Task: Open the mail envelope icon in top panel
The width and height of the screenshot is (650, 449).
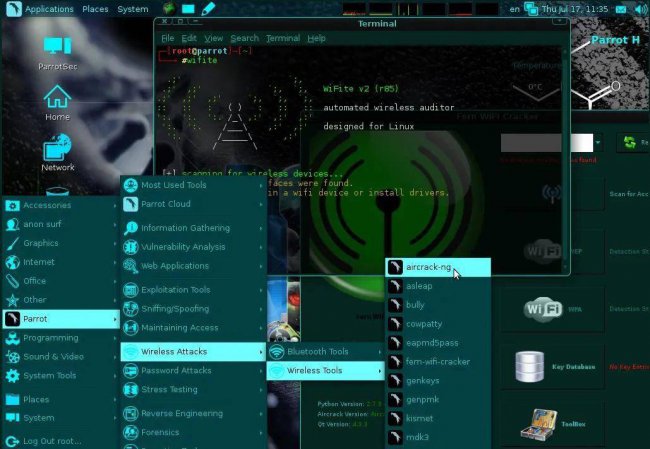Action: click(621, 9)
